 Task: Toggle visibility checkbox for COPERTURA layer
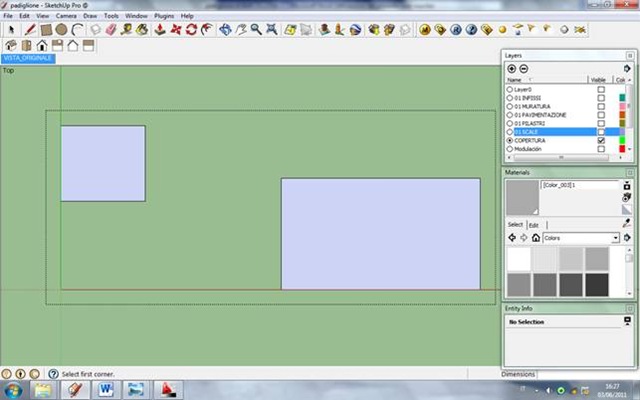tap(601, 141)
